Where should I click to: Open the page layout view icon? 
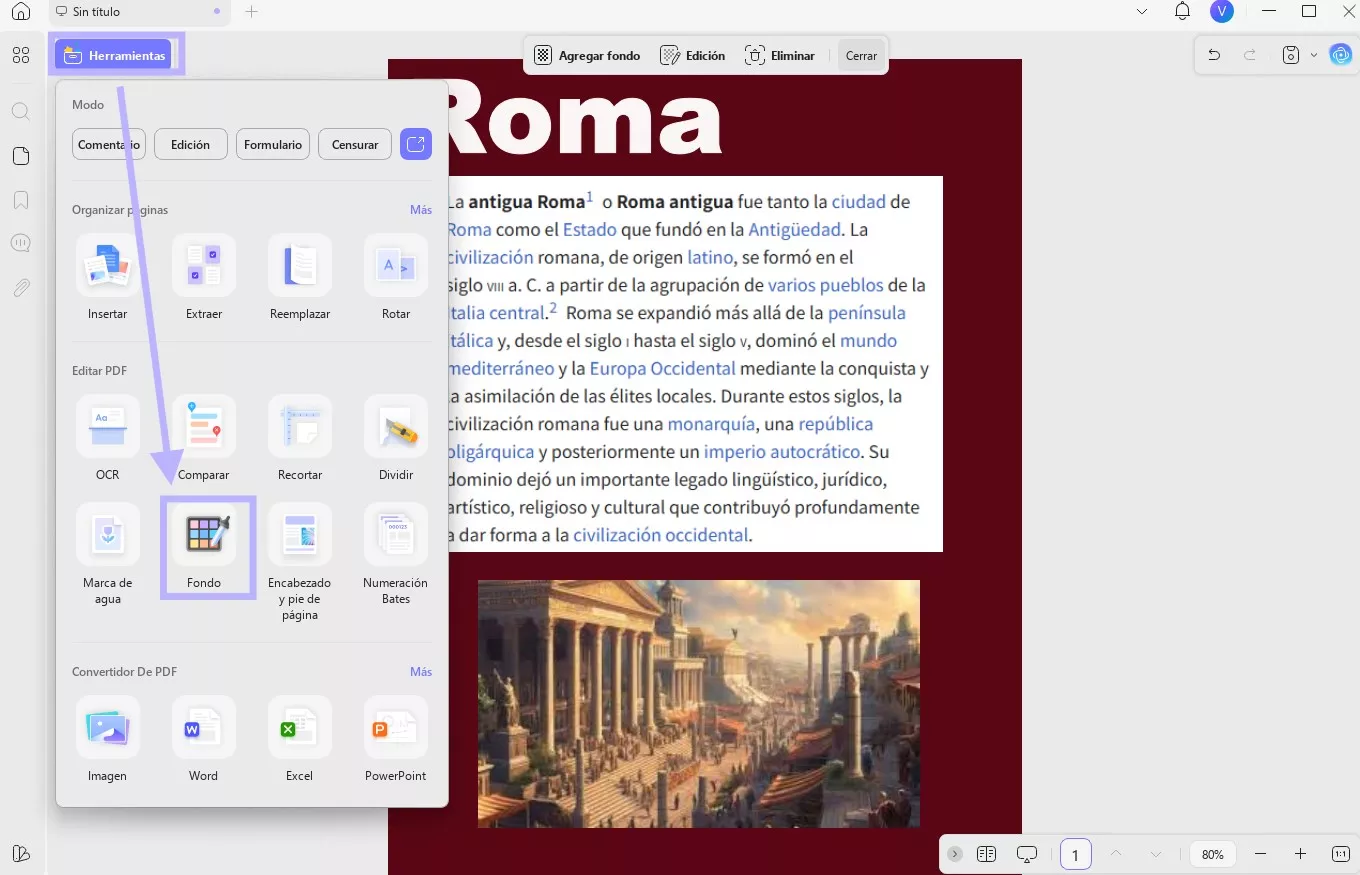click(987, 854)
